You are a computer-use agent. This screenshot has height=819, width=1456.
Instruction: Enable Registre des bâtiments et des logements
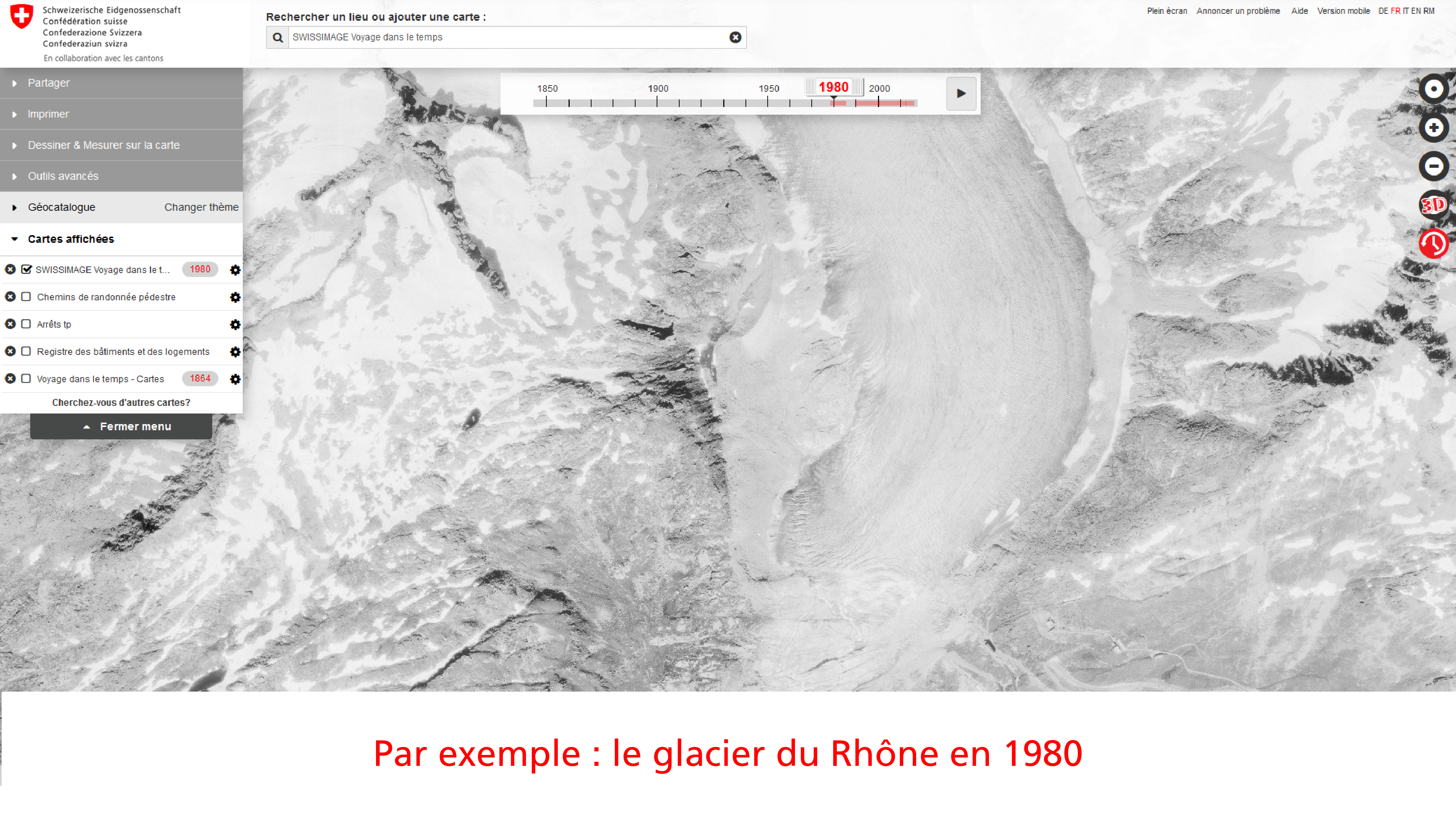tap(26, 352)
